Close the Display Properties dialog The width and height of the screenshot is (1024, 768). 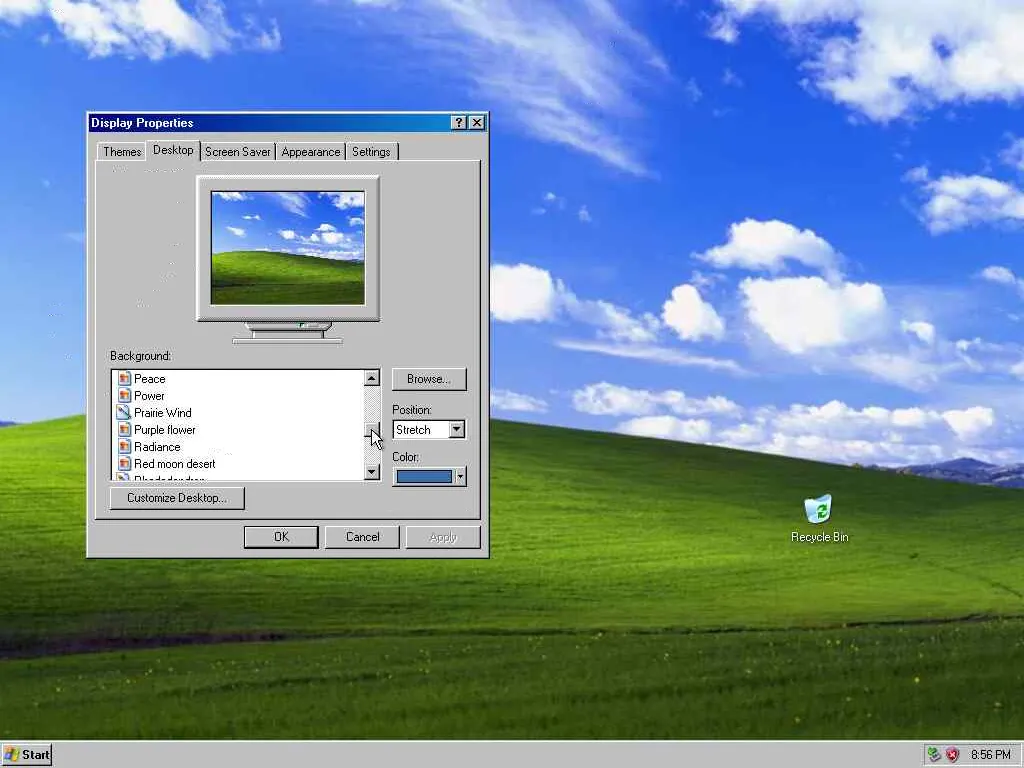point(477,123)
